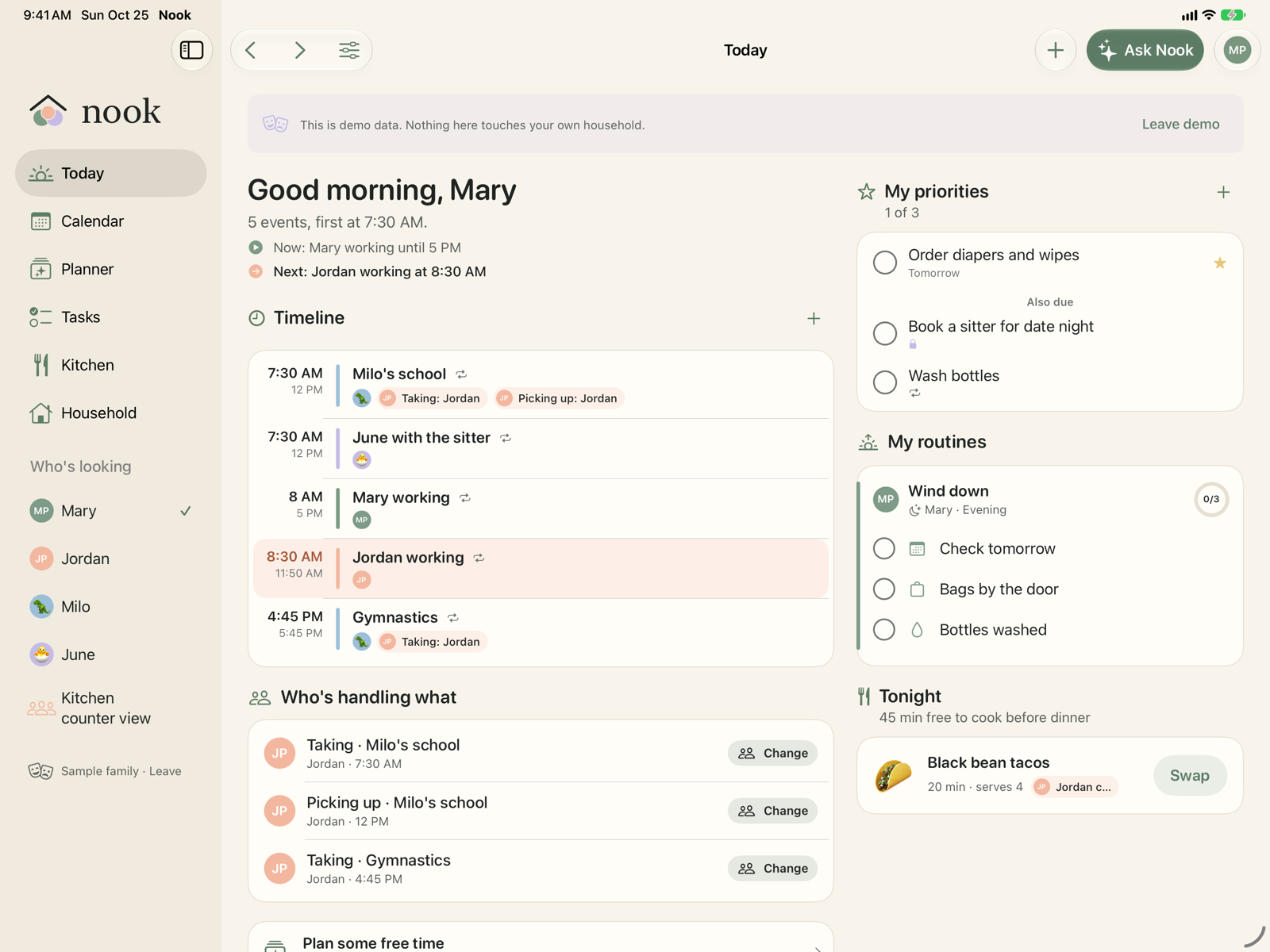Click Milo's dinosaur avatar on Gymnastics event

tap(362, 641)
